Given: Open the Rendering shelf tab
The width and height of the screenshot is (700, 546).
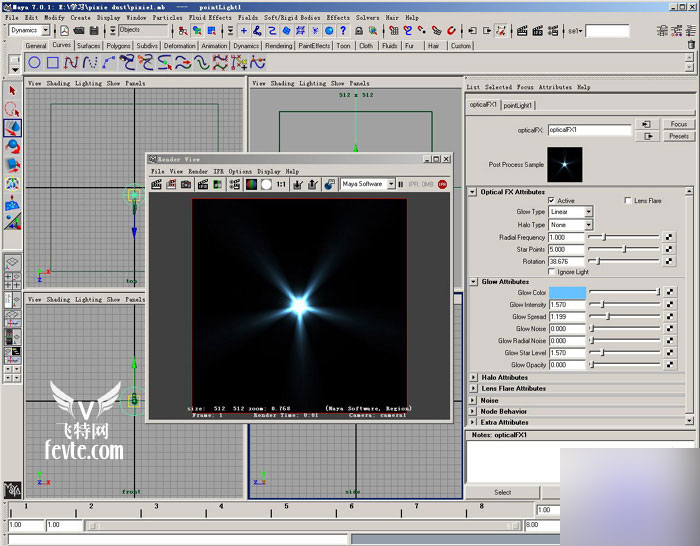Looking at the screenshot, I should [x=279, y=46].
